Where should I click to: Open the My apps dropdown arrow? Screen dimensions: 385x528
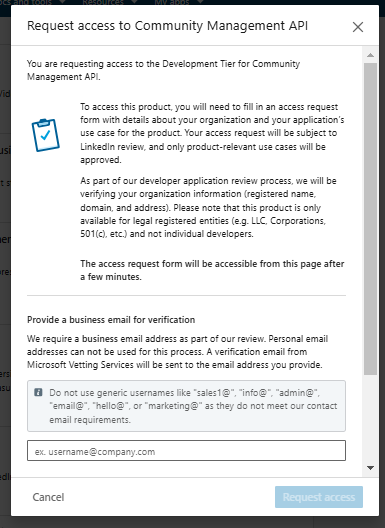pyautogui.click(x=200, y=2)
